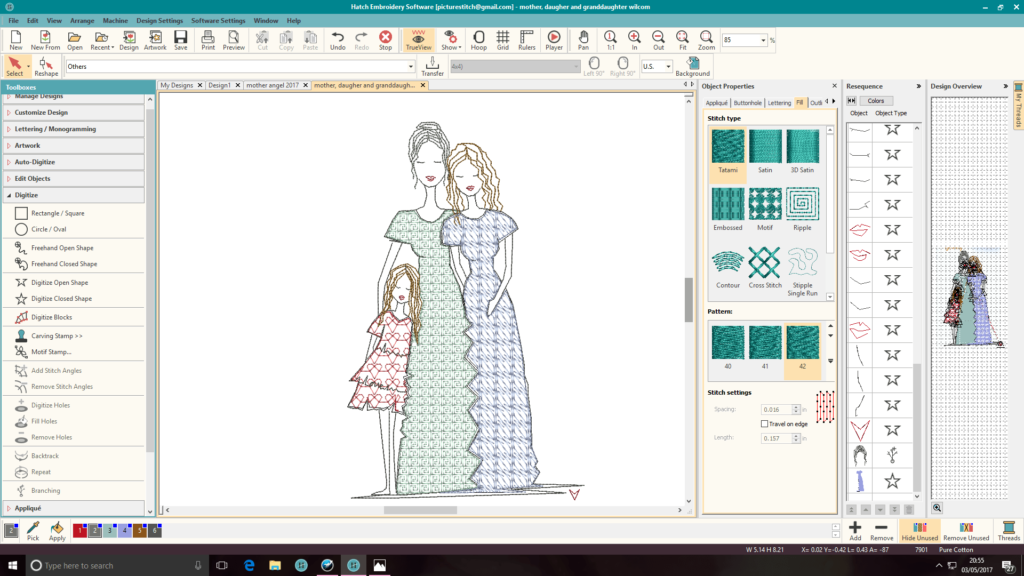Click the Rulers toolbar icon
The width and height of the screenshot is (1024, 576).
(x=527, y=40)
